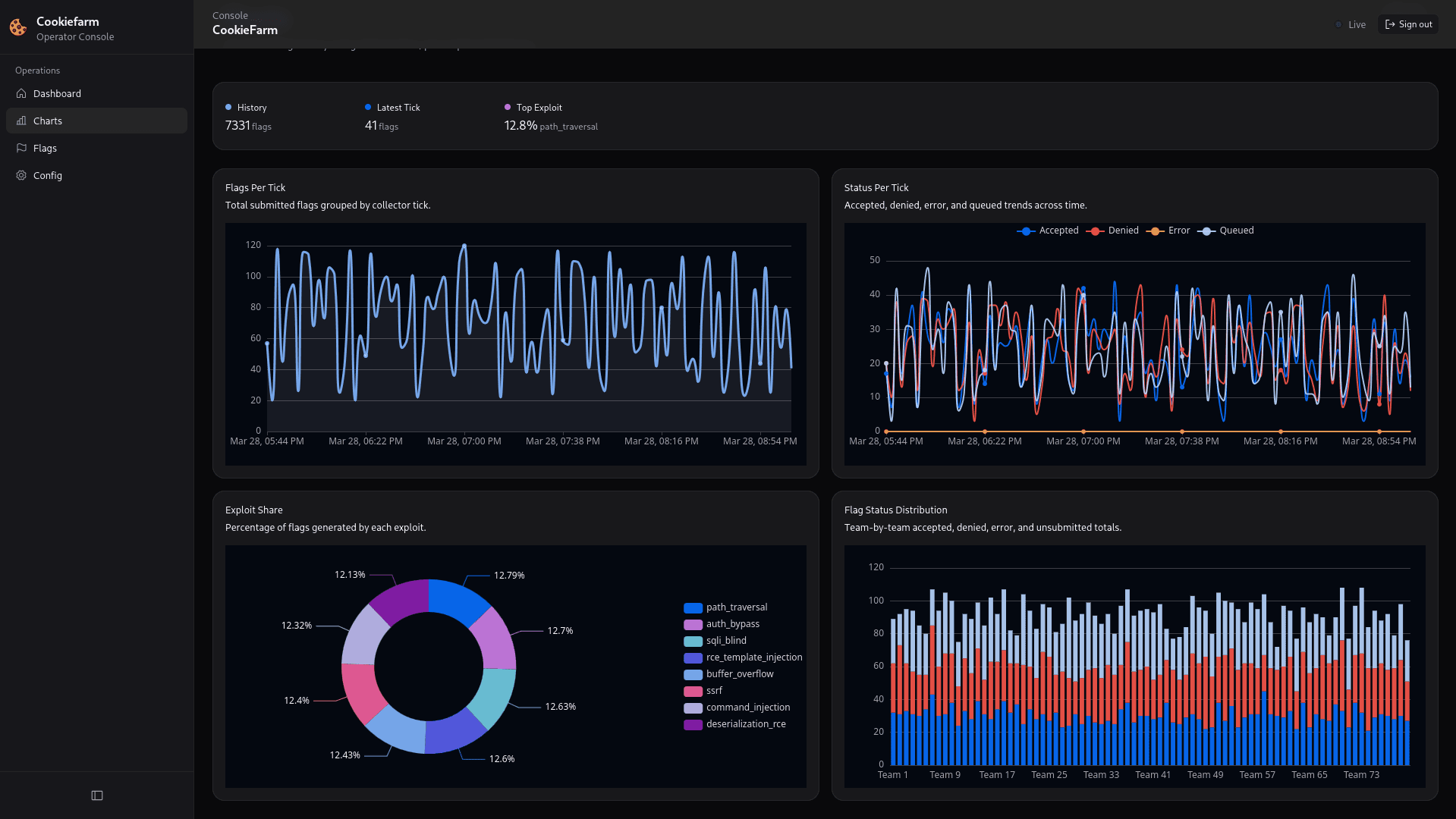
Task: Collapse the sidebar using the bottom toggle
Action: click(x=96, y=795)
